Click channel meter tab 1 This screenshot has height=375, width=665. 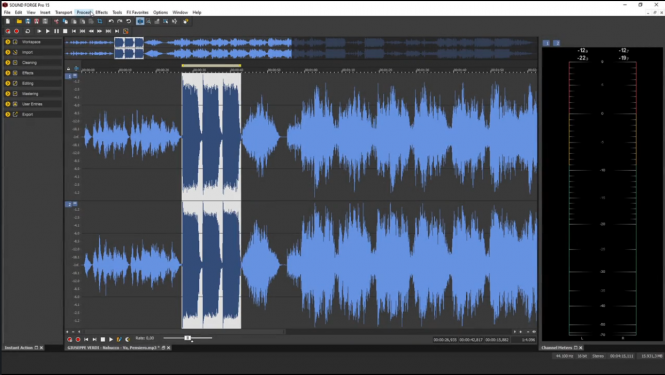pyautogui.click(x=547, y=43)
